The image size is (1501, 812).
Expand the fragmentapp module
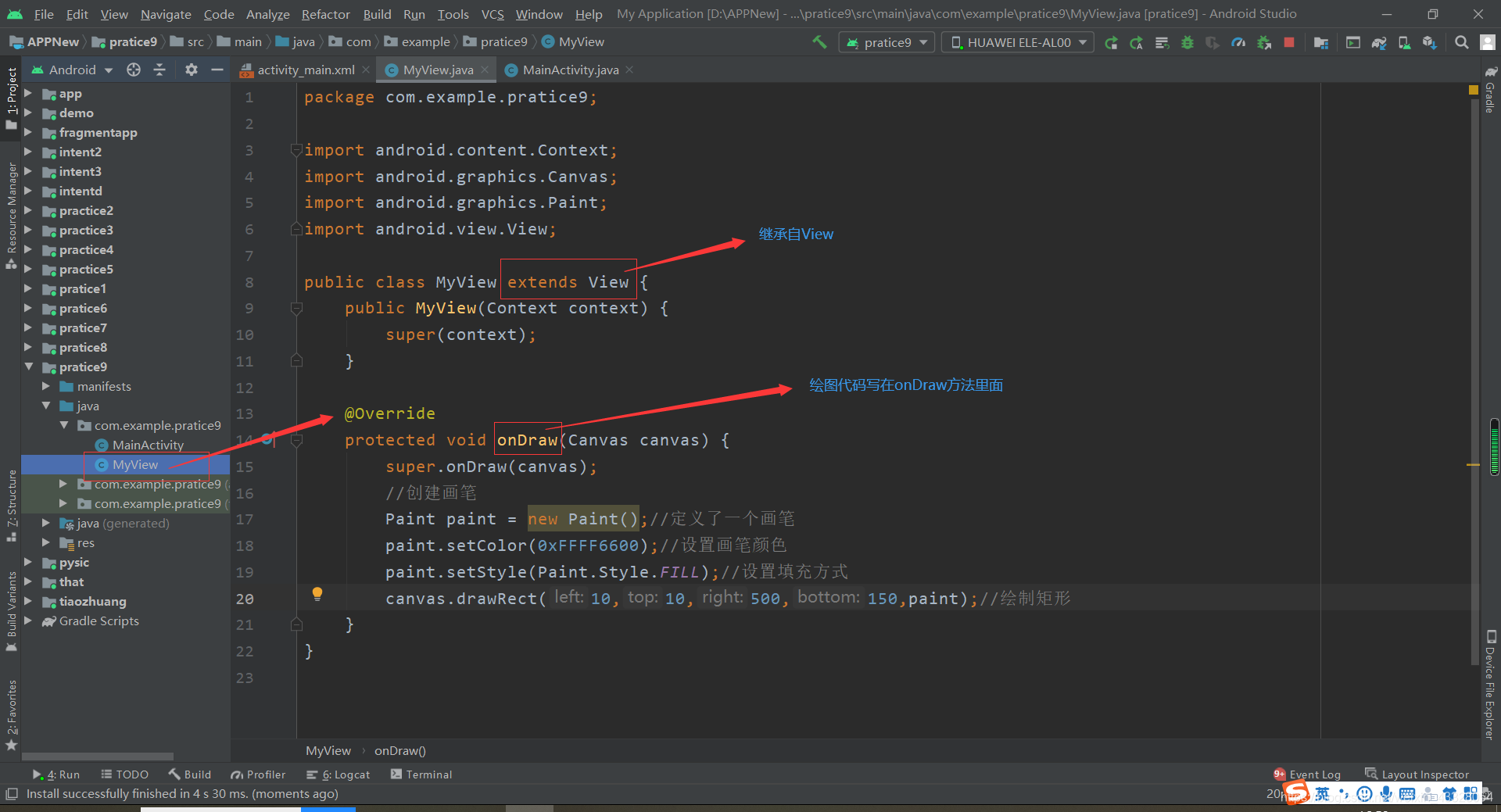pos(28,132)
